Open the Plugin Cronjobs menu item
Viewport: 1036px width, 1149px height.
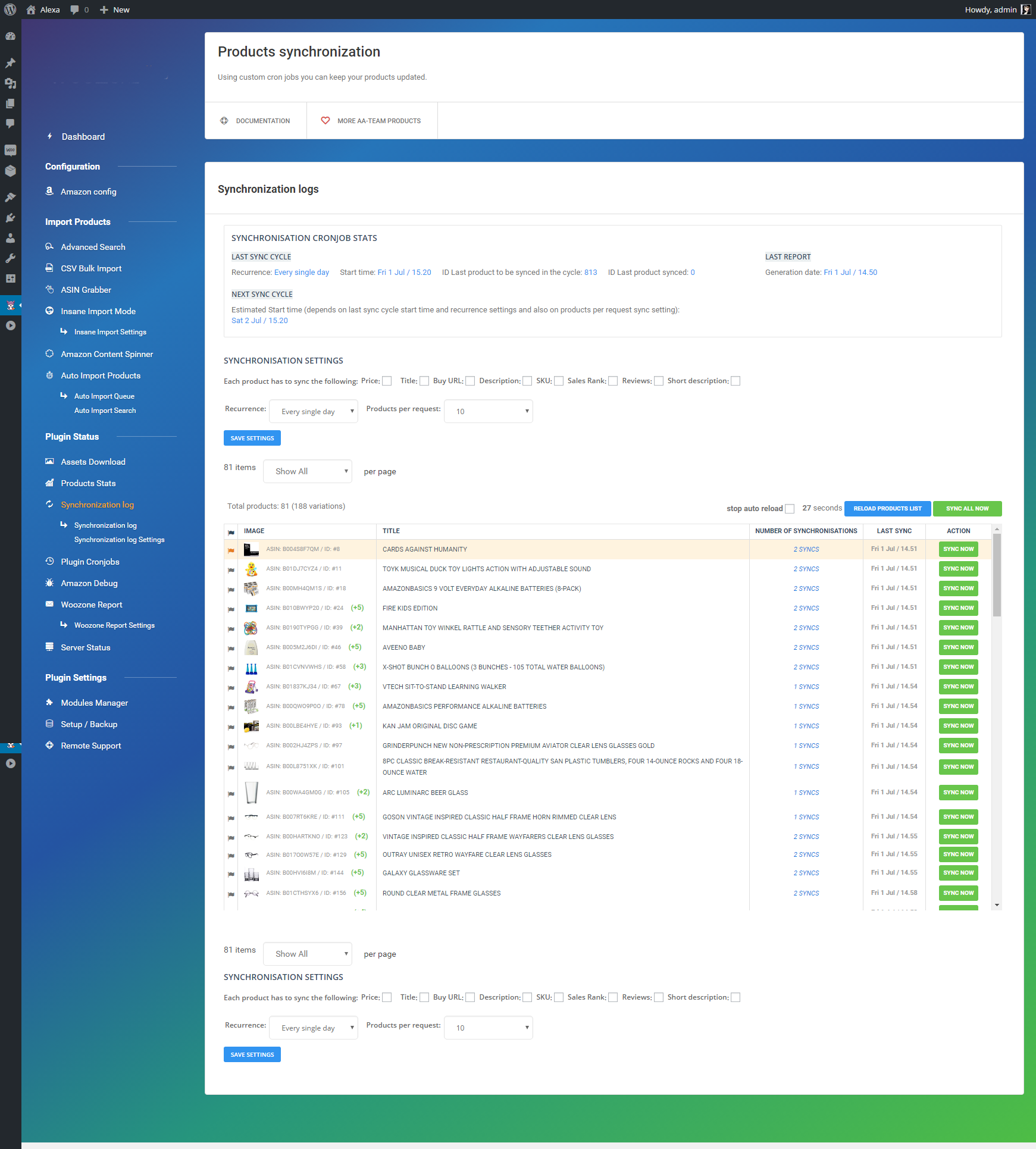(x=90, y=562)
